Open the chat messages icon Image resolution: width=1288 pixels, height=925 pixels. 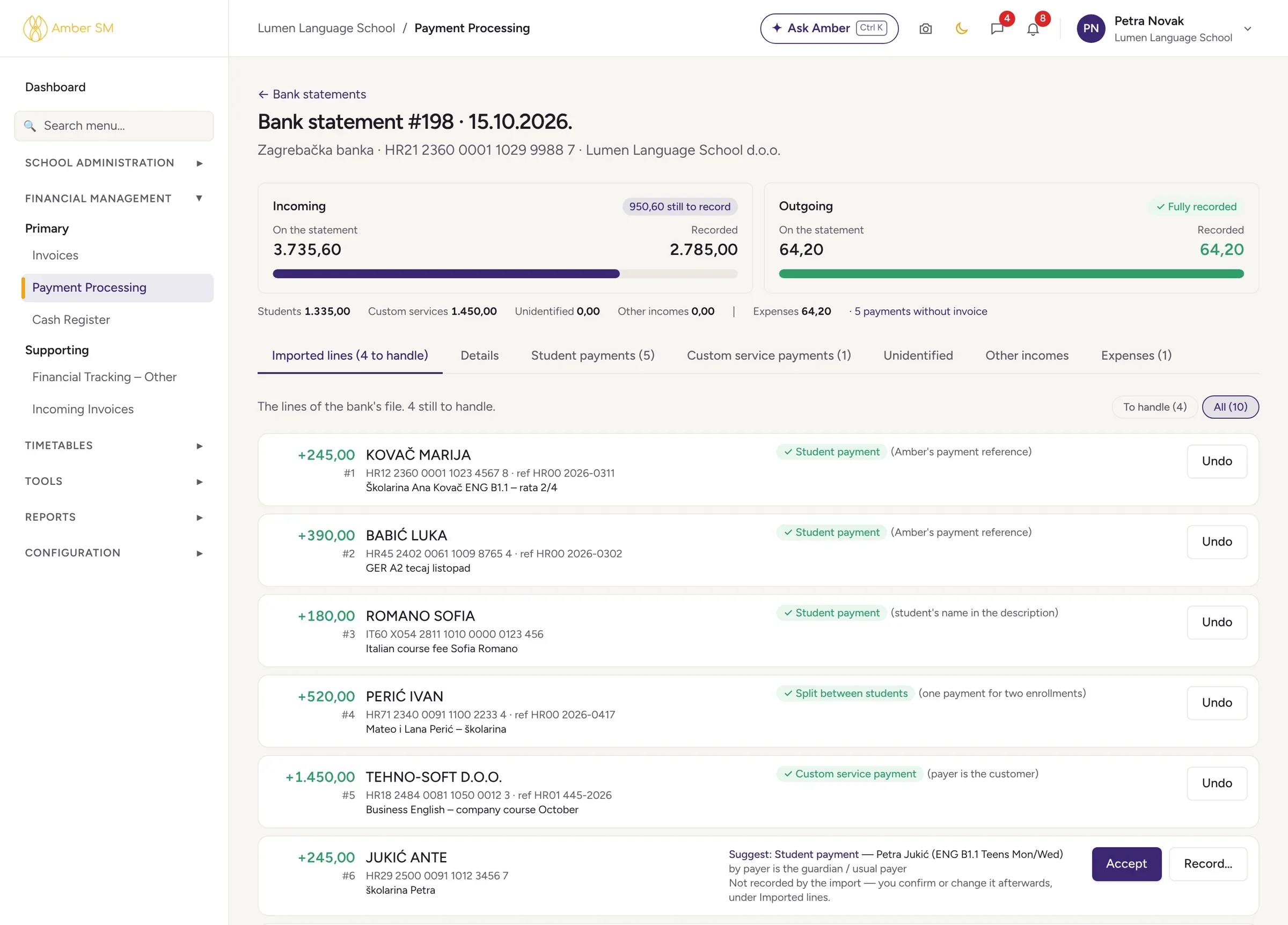[x=997, y=28]
